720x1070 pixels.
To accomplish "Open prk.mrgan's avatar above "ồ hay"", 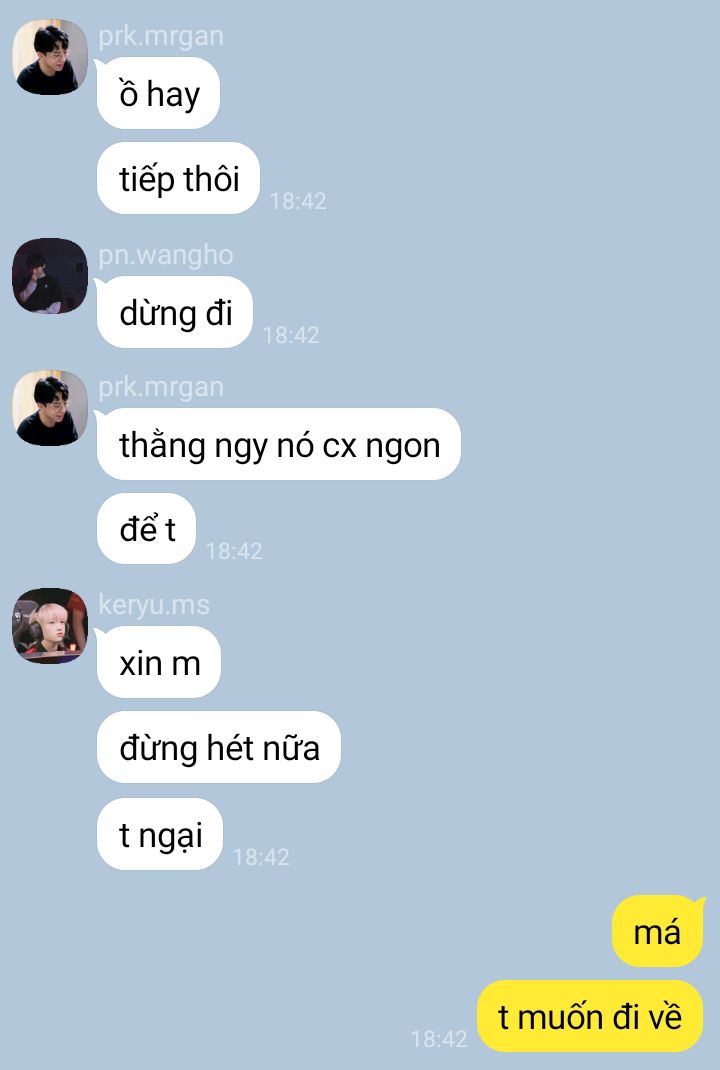I will 50,57.
